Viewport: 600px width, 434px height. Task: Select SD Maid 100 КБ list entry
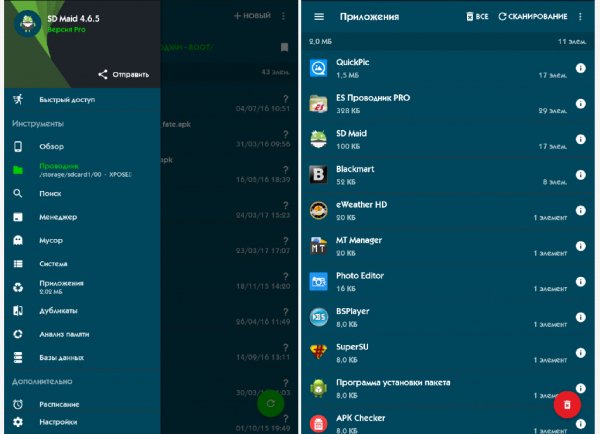click(448, 139)
